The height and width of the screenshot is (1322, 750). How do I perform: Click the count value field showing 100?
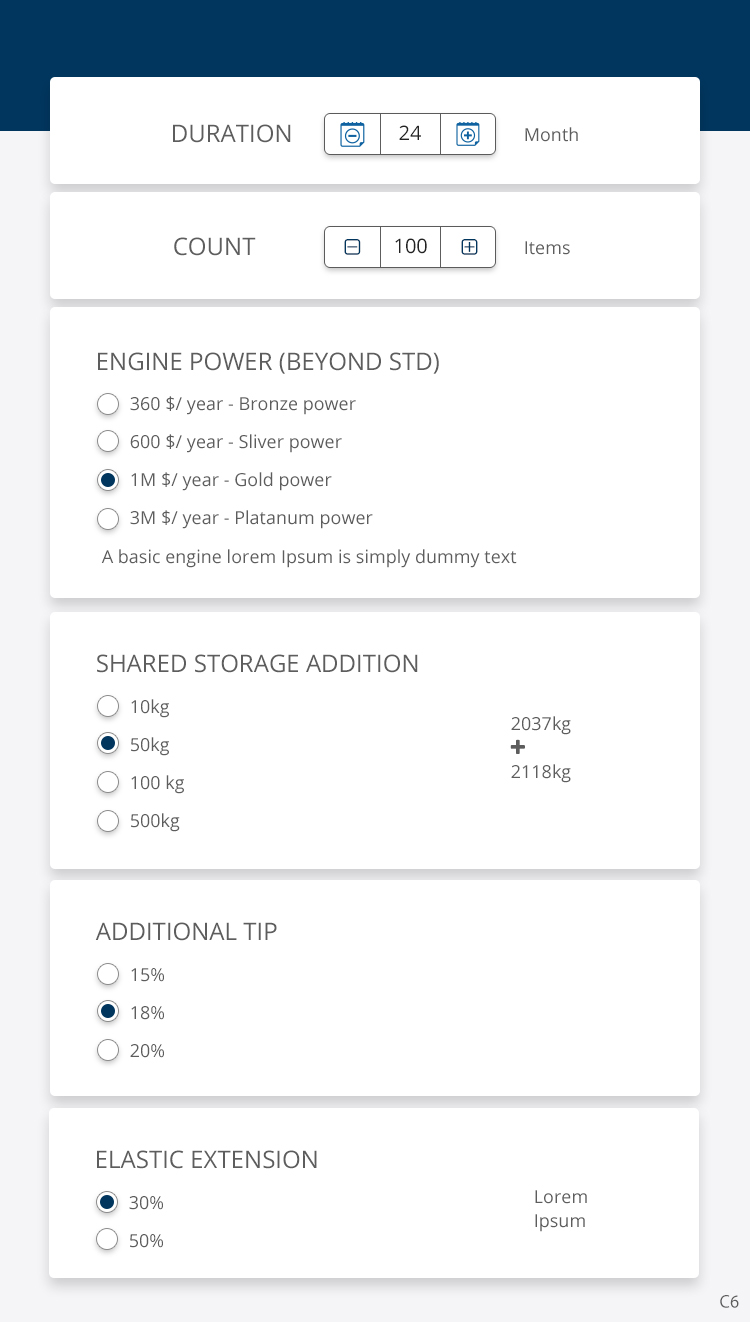click(x=410, y=247)
